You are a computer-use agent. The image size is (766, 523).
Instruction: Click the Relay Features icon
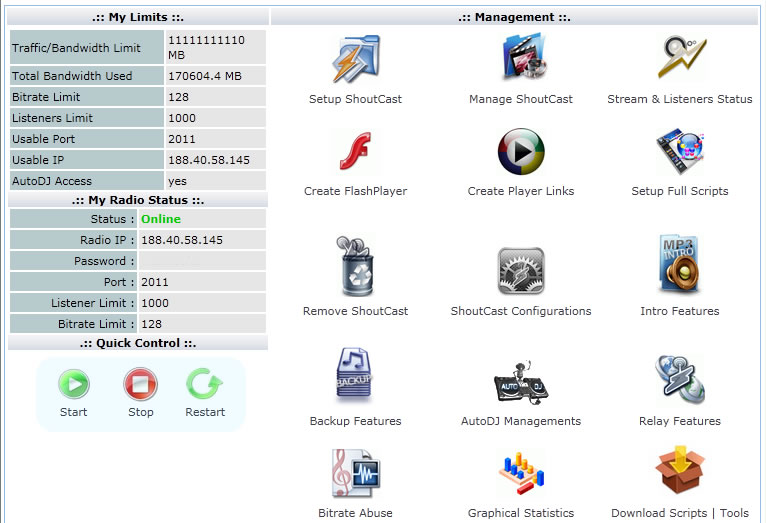point(680,378)
